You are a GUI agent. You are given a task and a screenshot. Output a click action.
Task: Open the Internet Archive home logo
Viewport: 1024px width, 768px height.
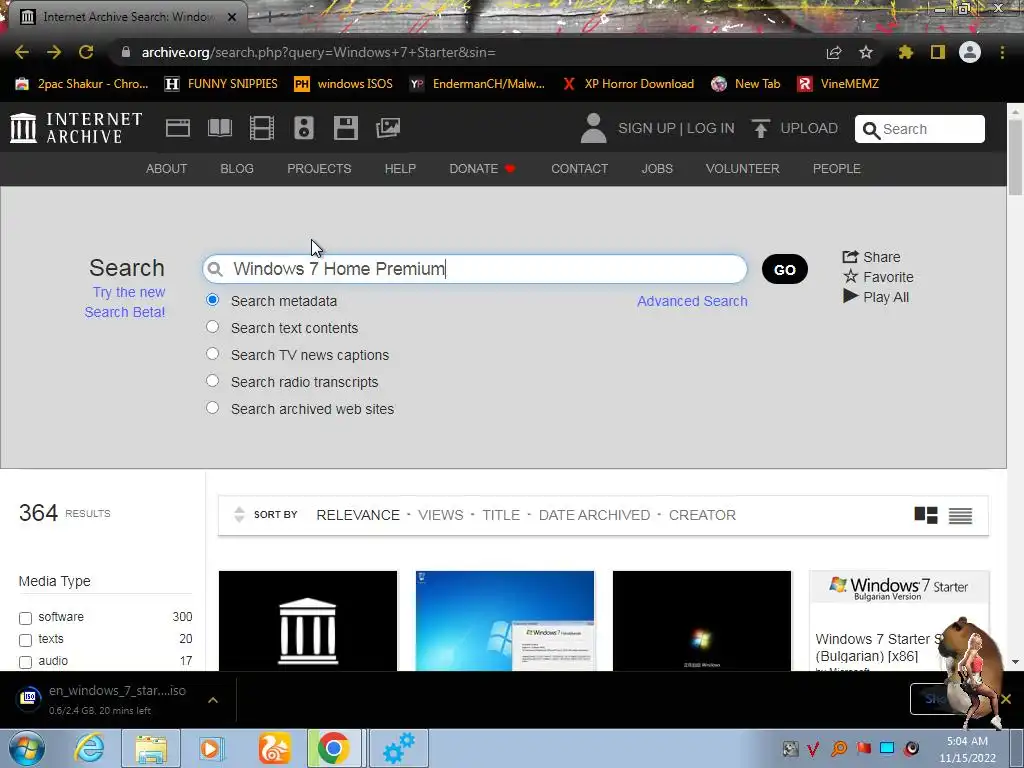(76, 128)
